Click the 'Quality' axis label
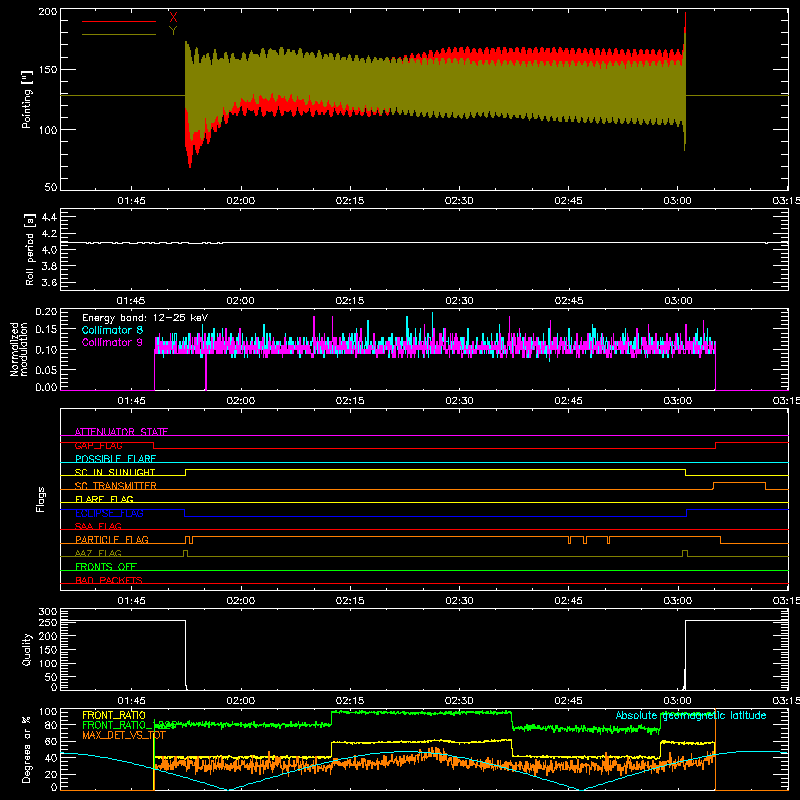This screenshot has width=800, height=800. point(27,649)
